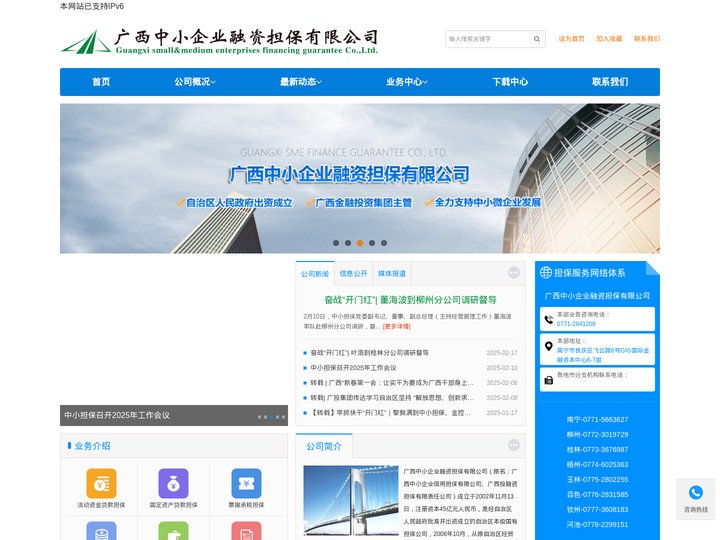720x540 pixels.
Task: Click the 钦州-0777-3608183 contact line
Action: click(x=597, y=509)
